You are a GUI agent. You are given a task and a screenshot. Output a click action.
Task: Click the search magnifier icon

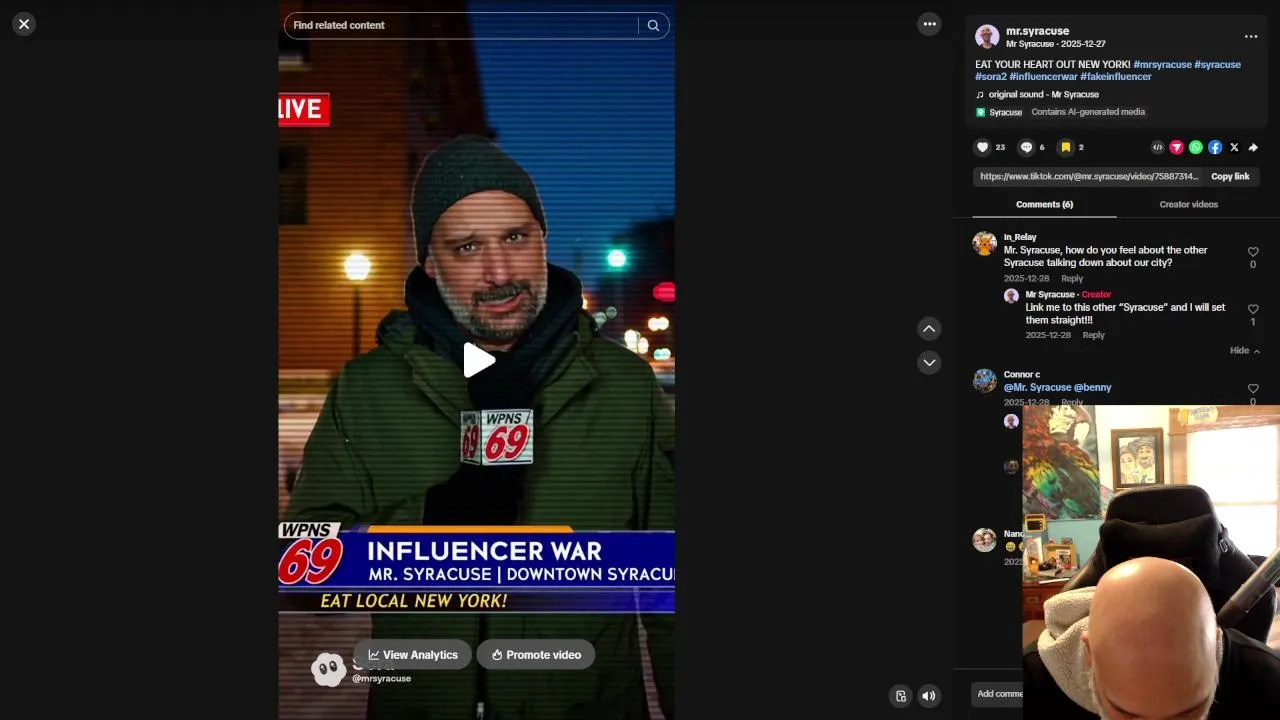653,26
